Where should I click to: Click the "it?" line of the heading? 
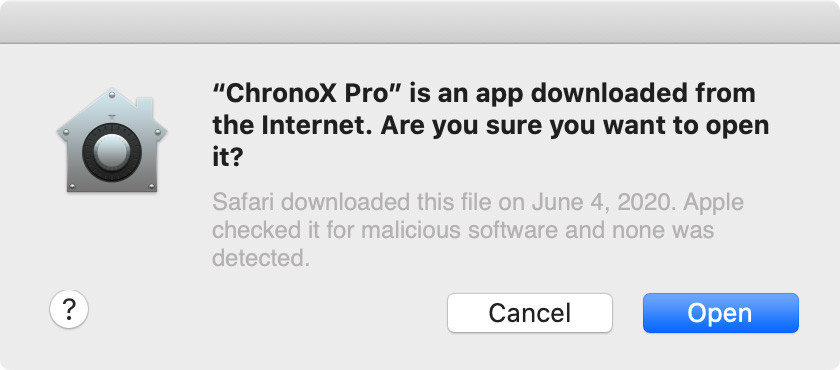(x=228, y=158)
